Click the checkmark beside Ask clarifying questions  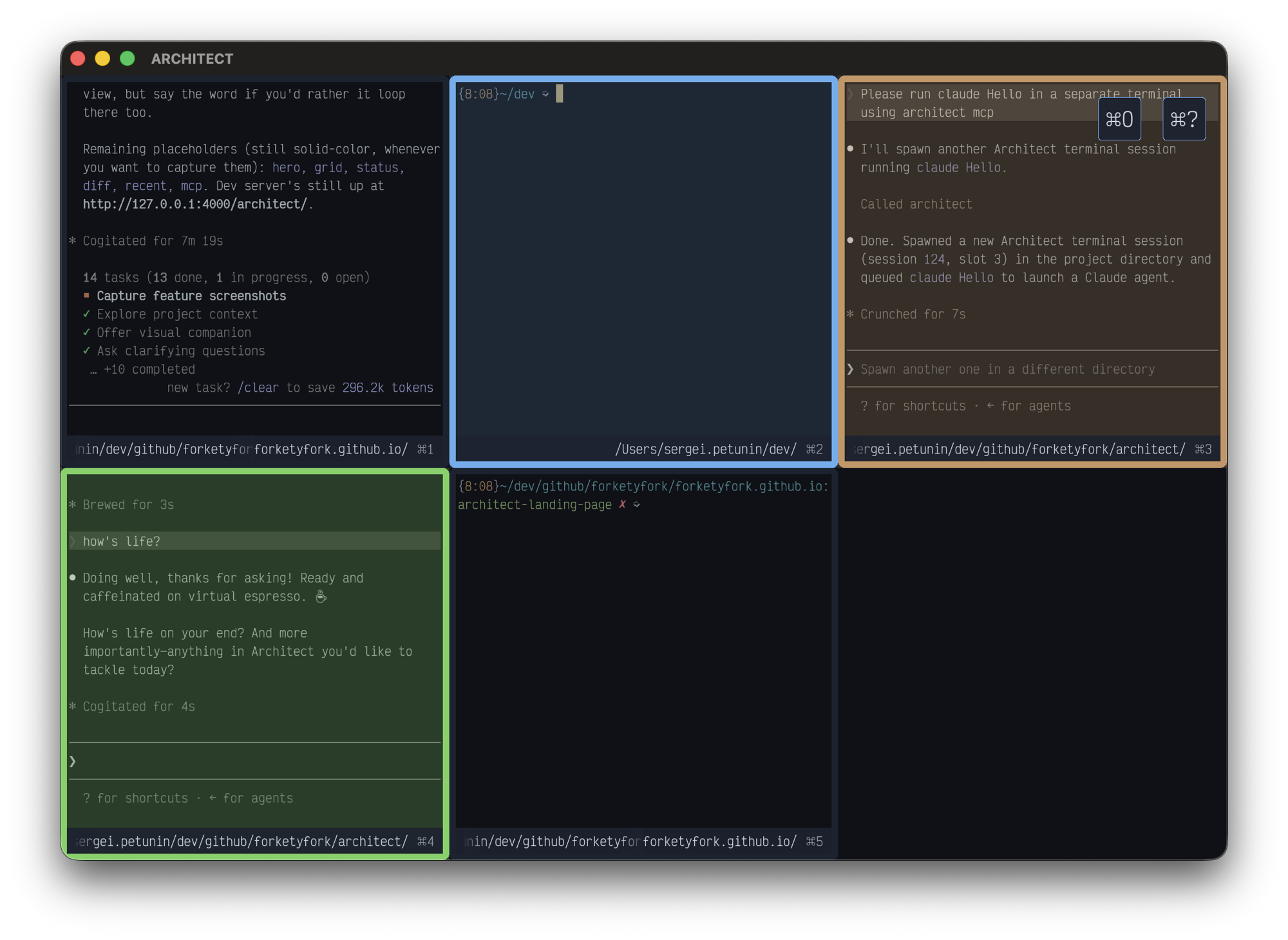[86, 351]
